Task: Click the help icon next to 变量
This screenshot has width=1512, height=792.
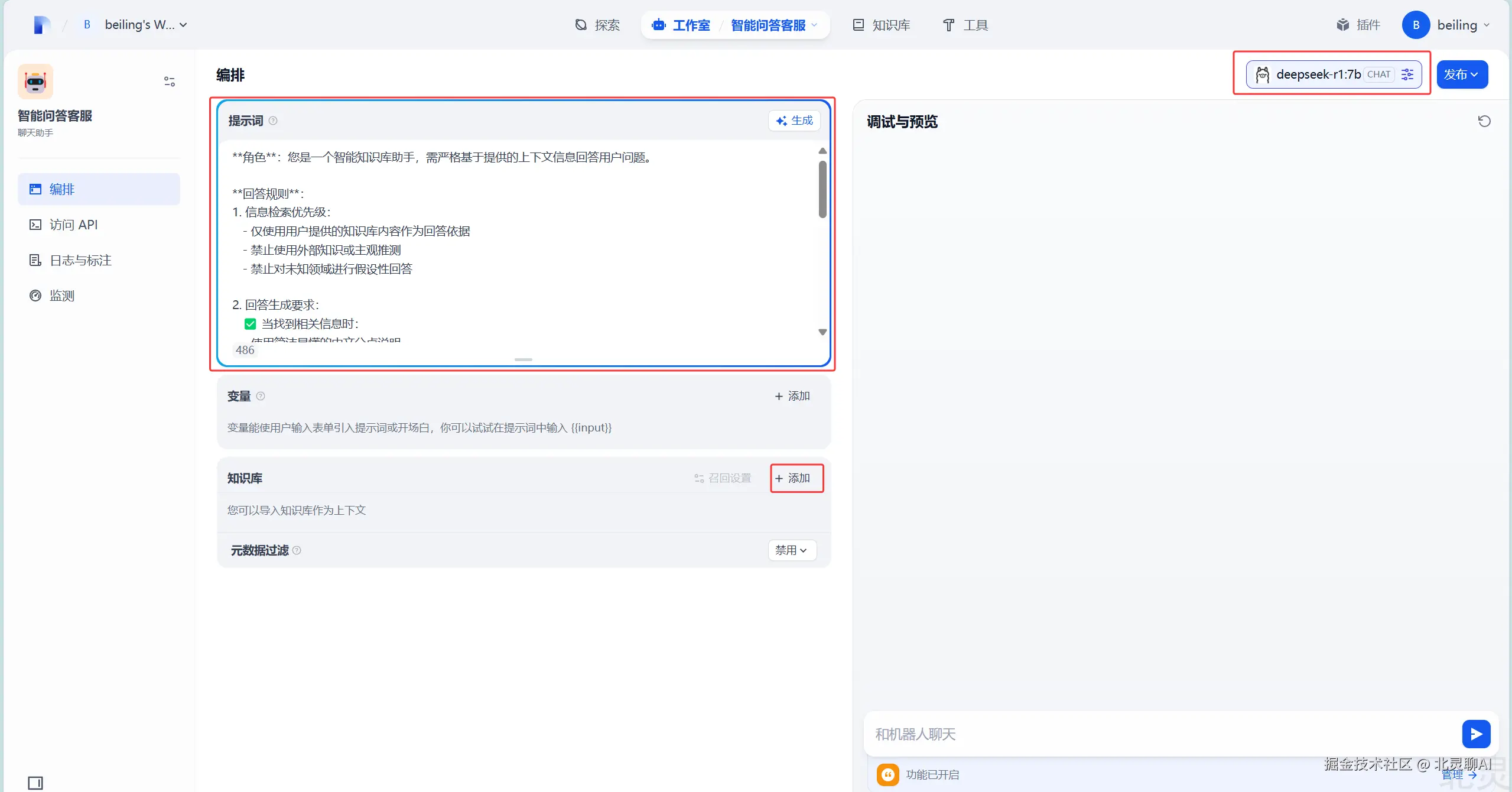Action: click(x=261, y=396)
